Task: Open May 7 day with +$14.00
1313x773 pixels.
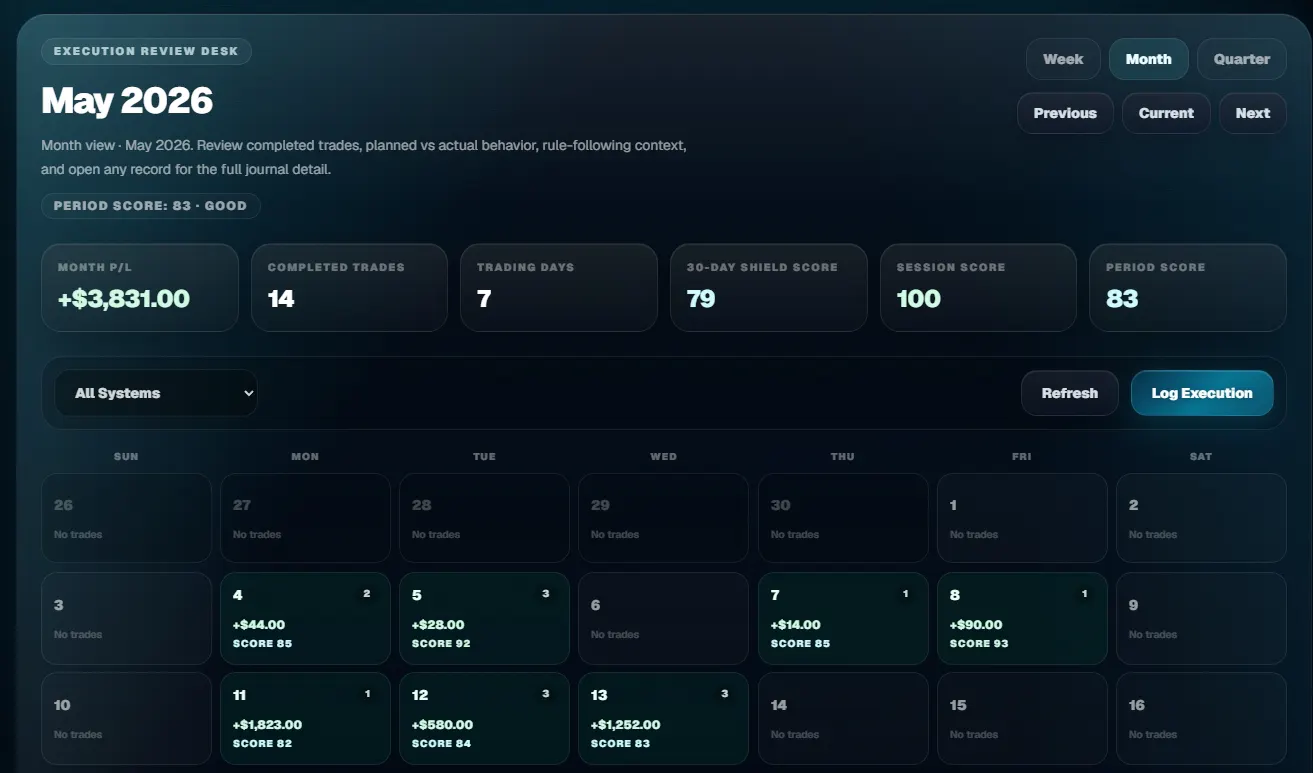Action: click(x=843, y=618)
